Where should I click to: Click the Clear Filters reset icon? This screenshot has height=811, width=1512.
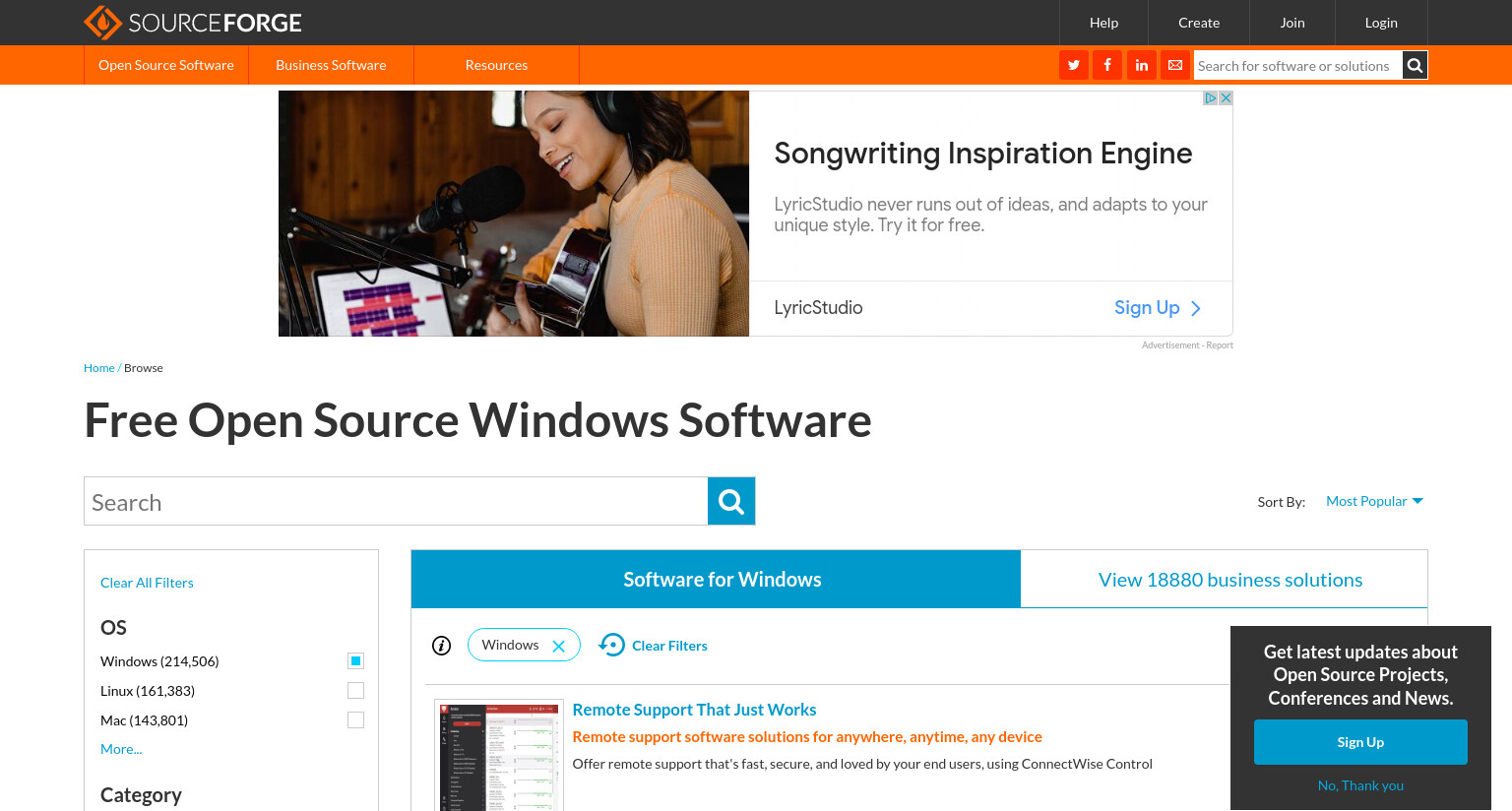click(612, 645)
